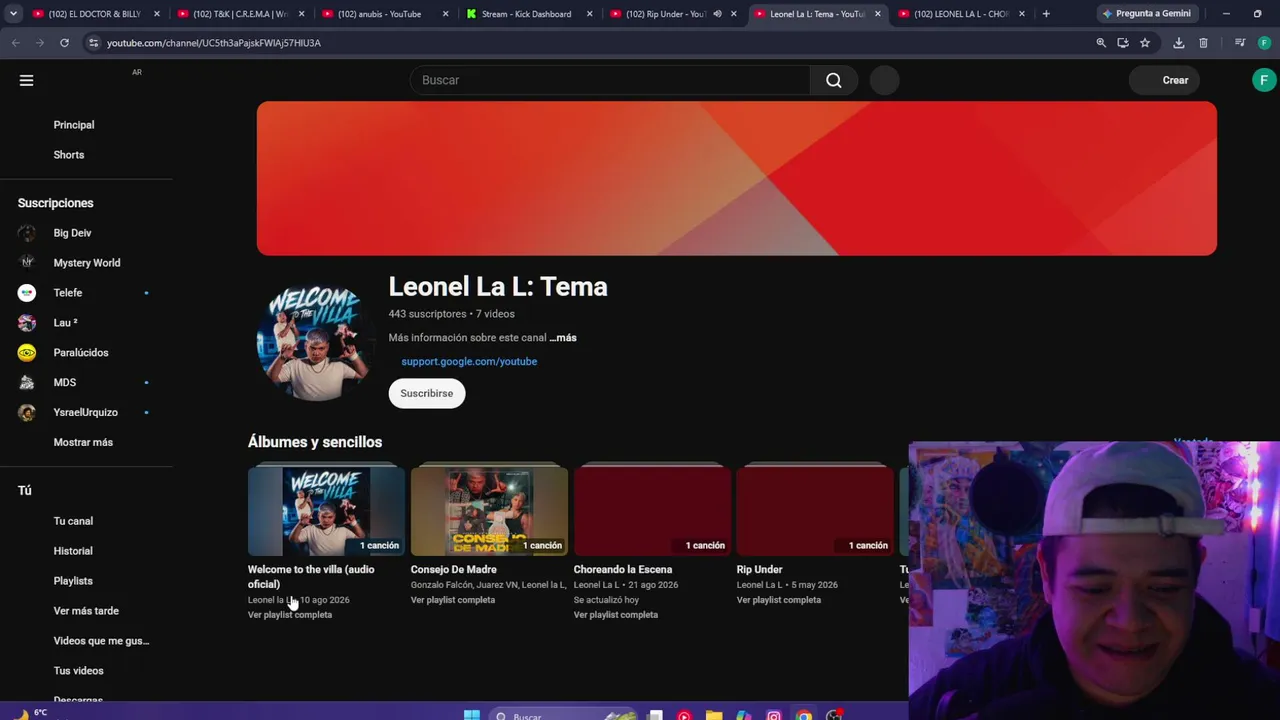Click Ver playlist completa under Rip Under
The height and width of the screenshot is (720, 1280).
(779, 600)
